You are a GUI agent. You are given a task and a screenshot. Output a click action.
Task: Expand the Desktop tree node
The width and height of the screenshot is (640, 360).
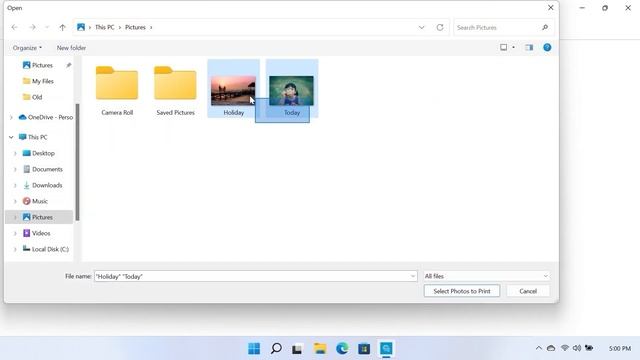(x=15, y=153)
